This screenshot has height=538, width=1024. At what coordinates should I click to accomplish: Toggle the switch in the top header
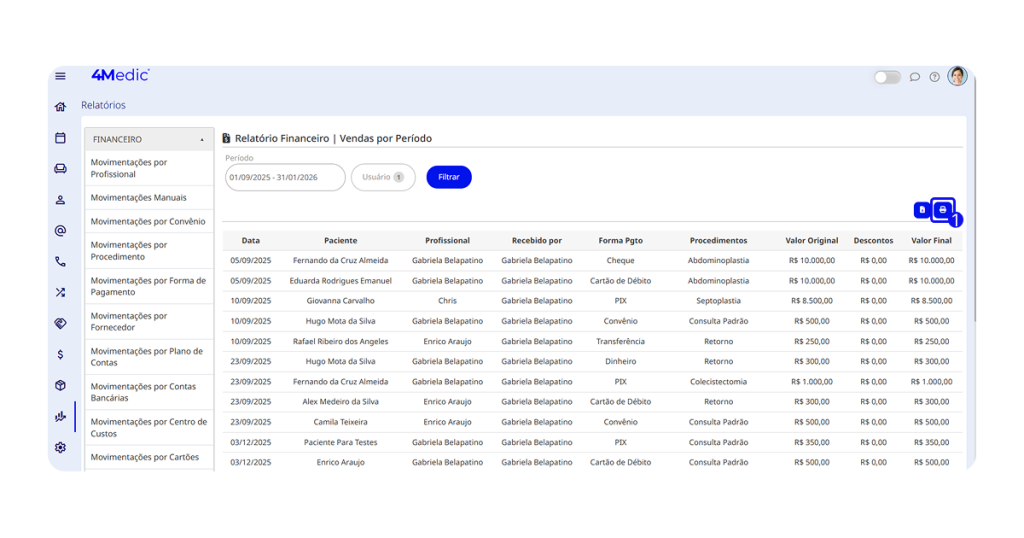[886, 77]
